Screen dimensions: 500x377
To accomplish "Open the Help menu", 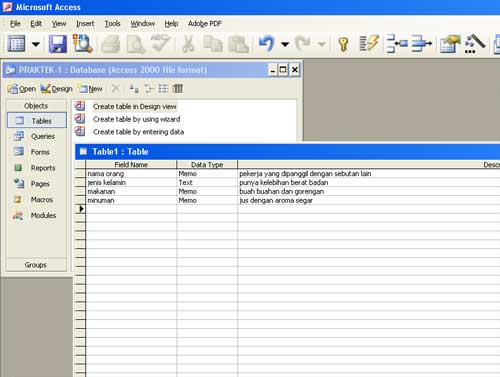I will pos(171,24).
